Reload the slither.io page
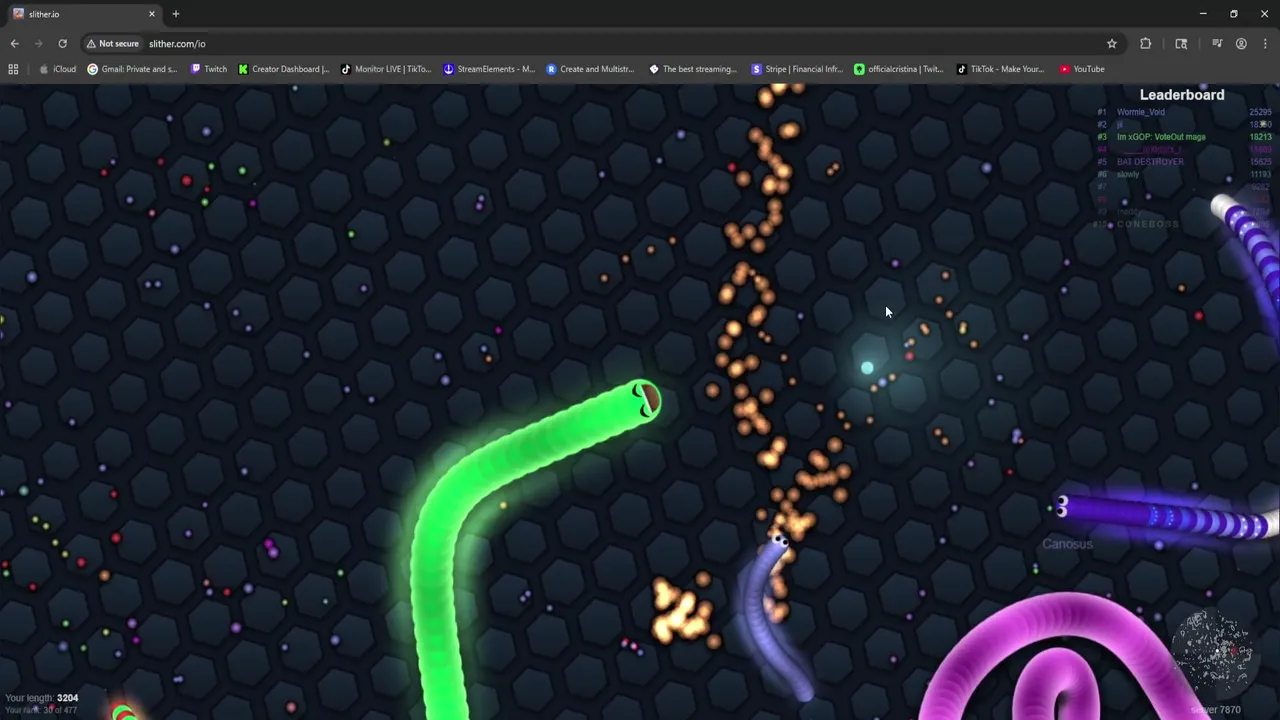Viewport: 1280px width, 720px height. point(62,43)
